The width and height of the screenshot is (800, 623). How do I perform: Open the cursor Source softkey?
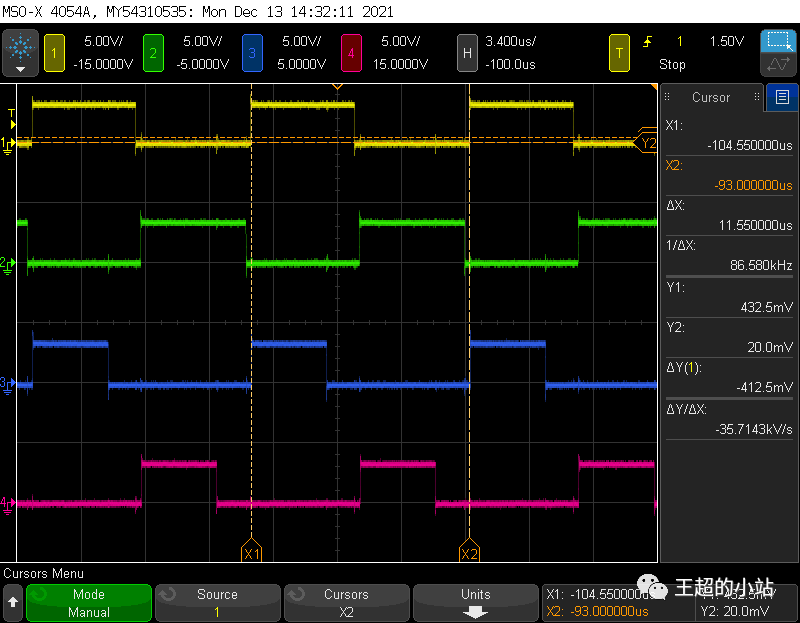217,603
